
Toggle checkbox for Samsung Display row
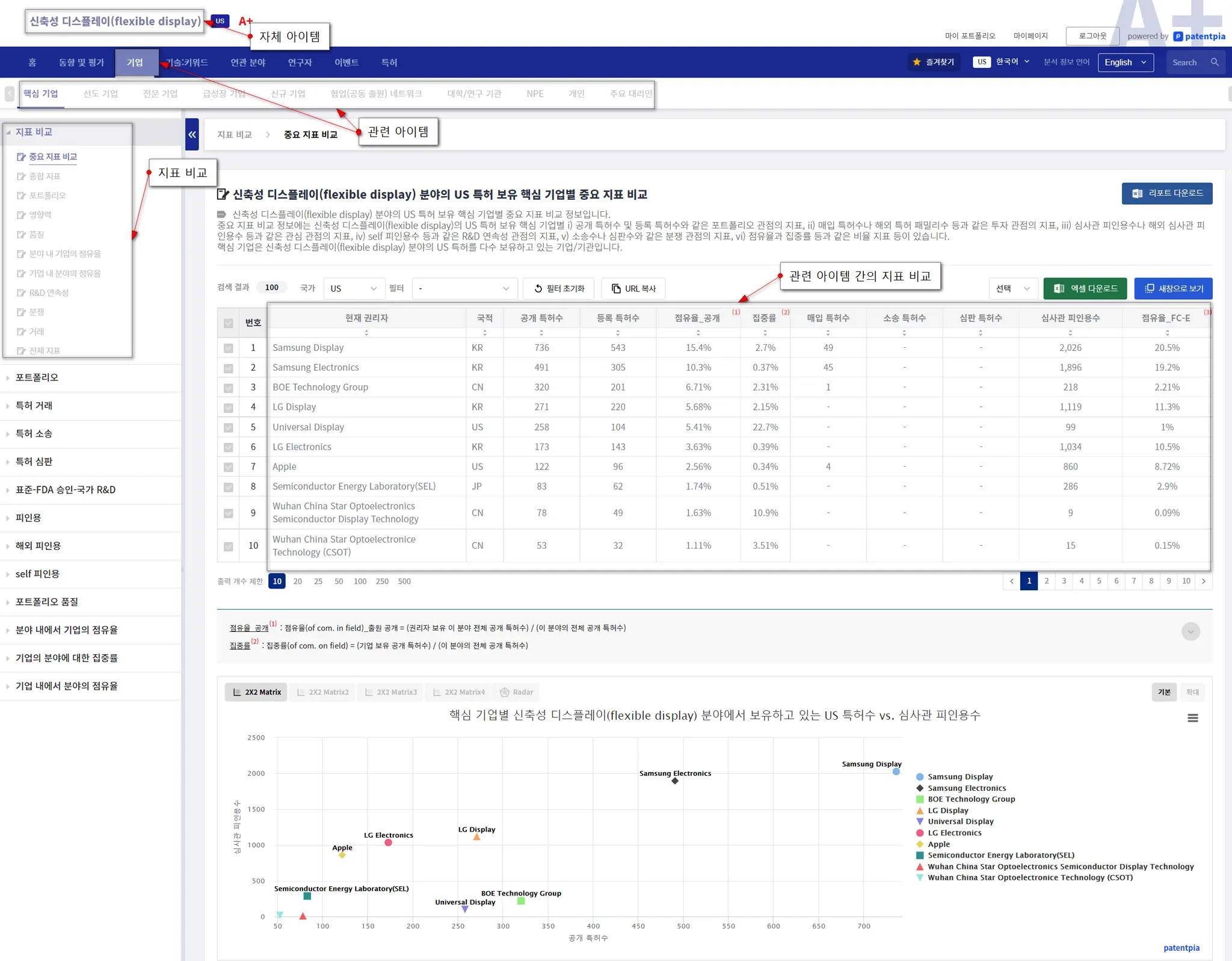pos(228,348)
